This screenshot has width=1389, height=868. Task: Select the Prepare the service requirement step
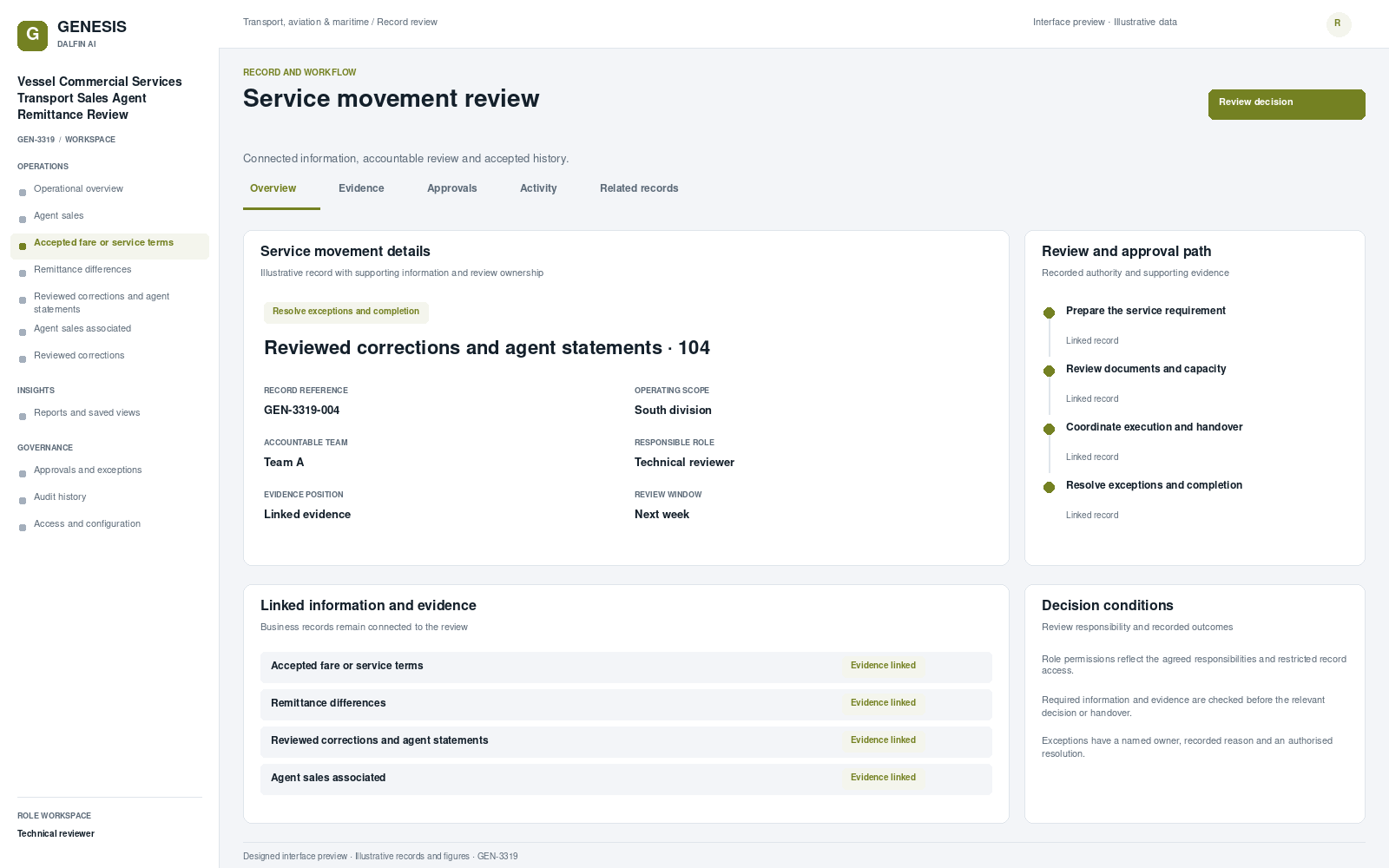click(1146, 311)
